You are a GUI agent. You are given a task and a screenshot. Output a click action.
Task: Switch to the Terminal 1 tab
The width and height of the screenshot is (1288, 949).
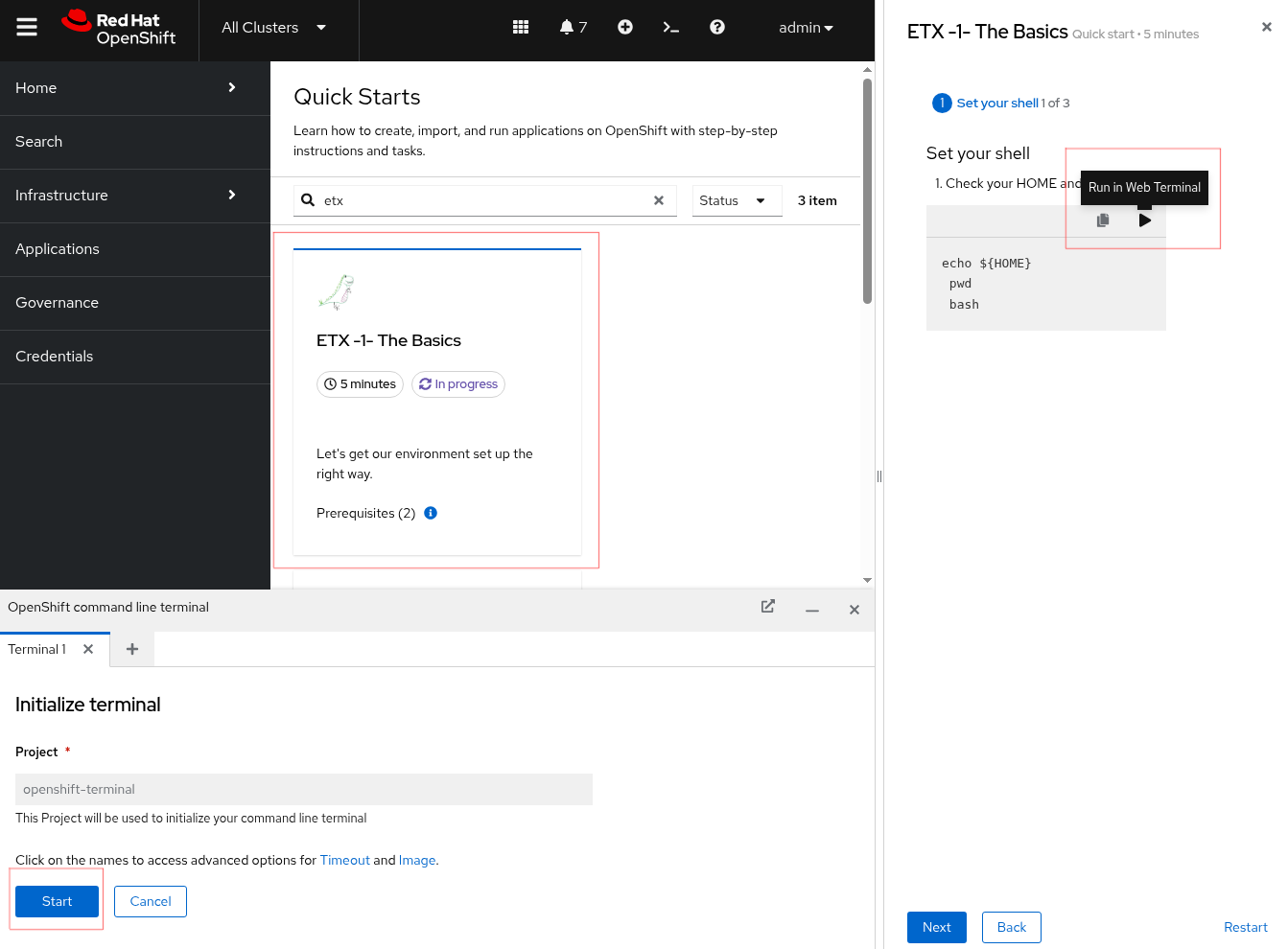click(x=37, y=650)
